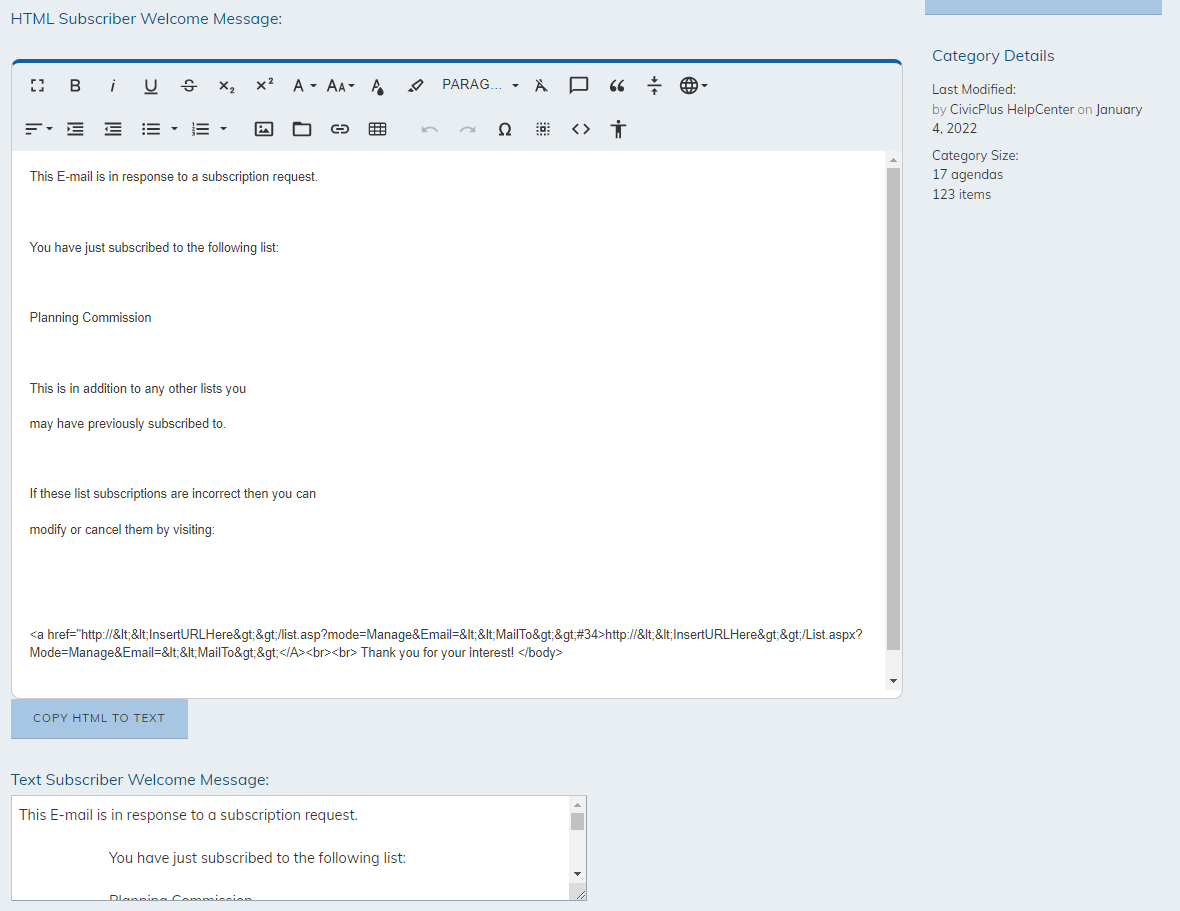
Task: Click inside HTML welcome message editor
Action: coord(449,421)
